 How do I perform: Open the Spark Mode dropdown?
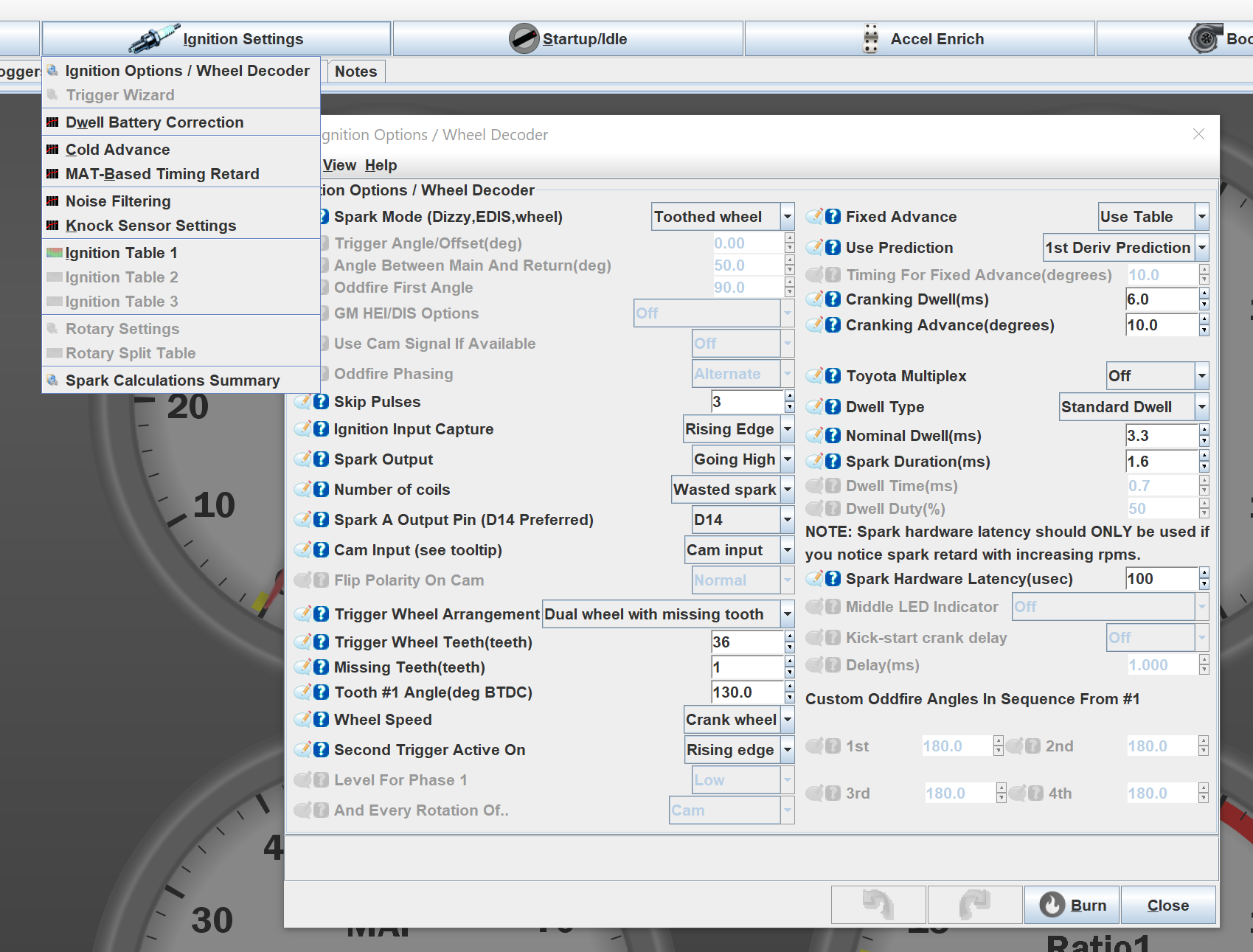coord(787,217)
